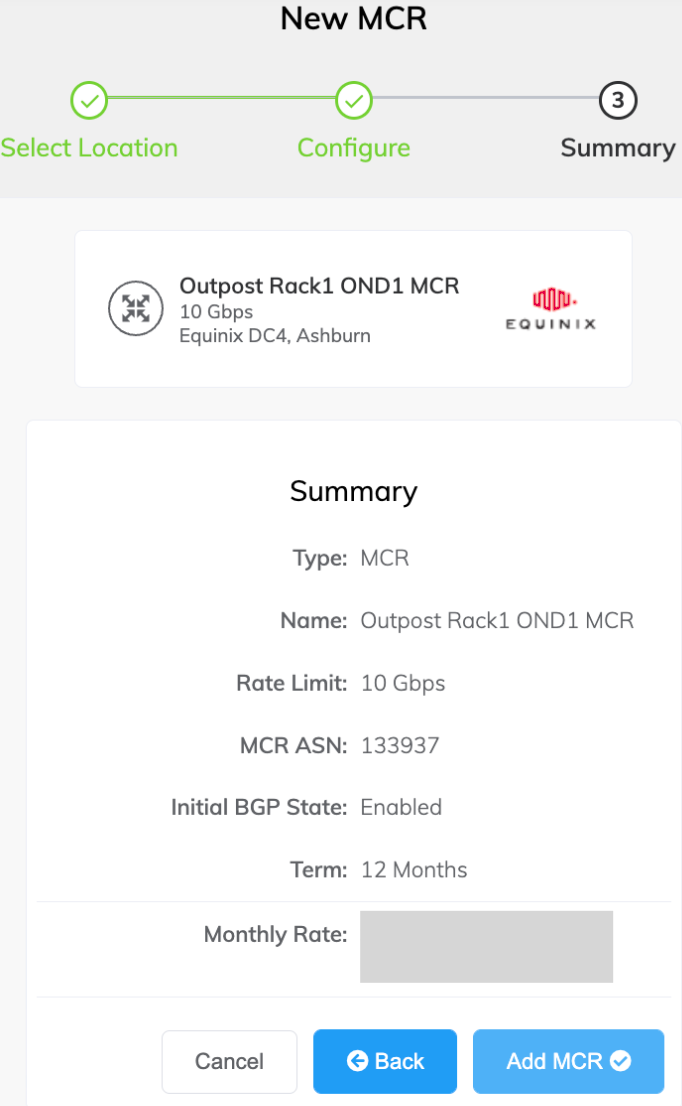Select the Summary step label
The height and width of the screenshot is (1106, 682).
click(x=618, y=148)
